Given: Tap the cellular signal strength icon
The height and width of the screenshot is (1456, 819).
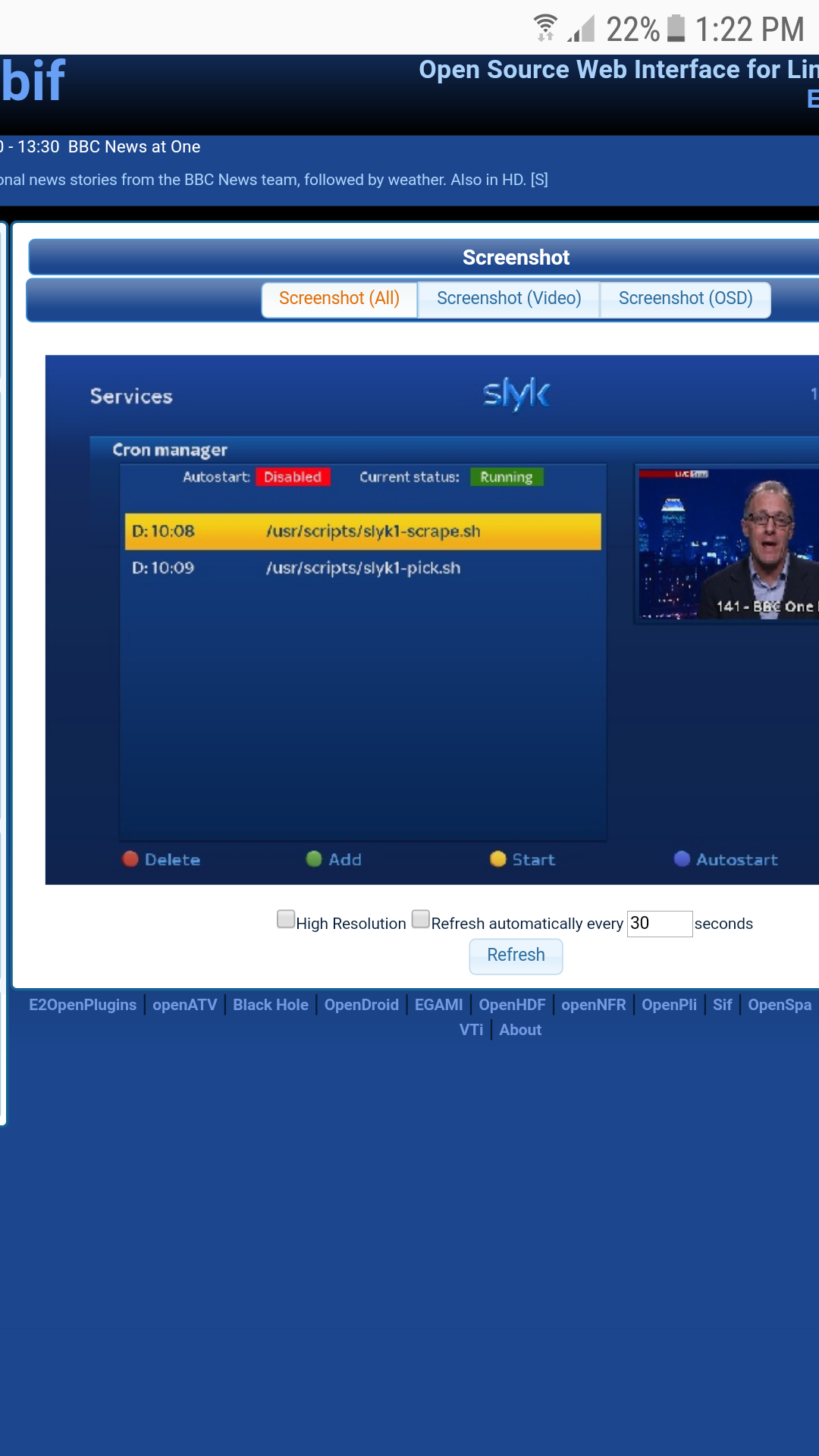Looking at the screenshot, I should tap(581, 28).
